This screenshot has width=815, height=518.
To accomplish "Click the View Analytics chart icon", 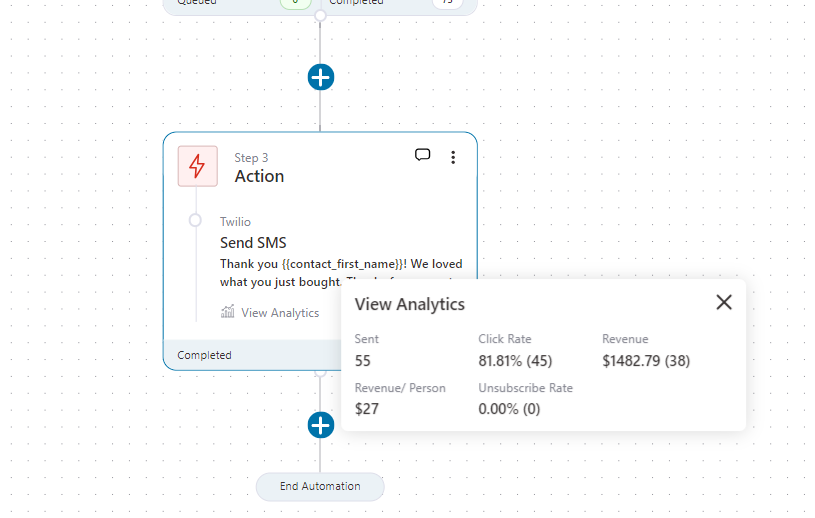I will pos(228,312).
